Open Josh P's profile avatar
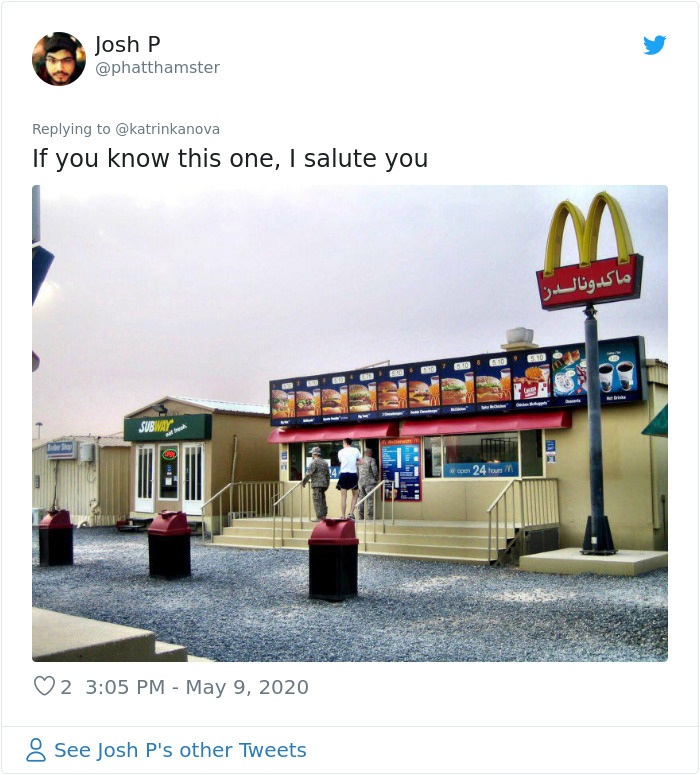The image size is (700, 775). pos(59,59)
